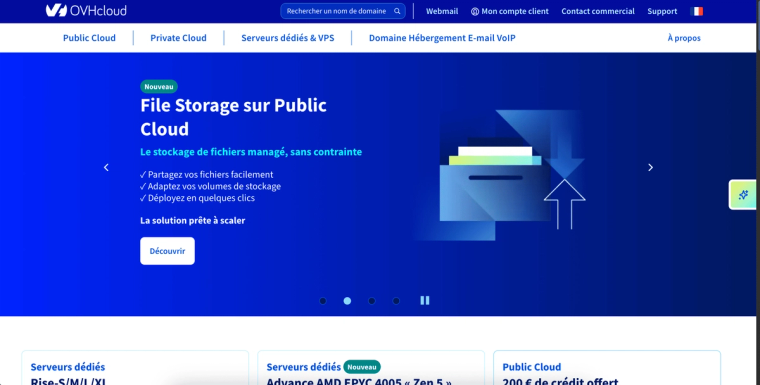Viewport: 760px width, 385px height.
Task: Click the Nouveau badge on Serveurs dédiés card
Action: pos(362,367)
